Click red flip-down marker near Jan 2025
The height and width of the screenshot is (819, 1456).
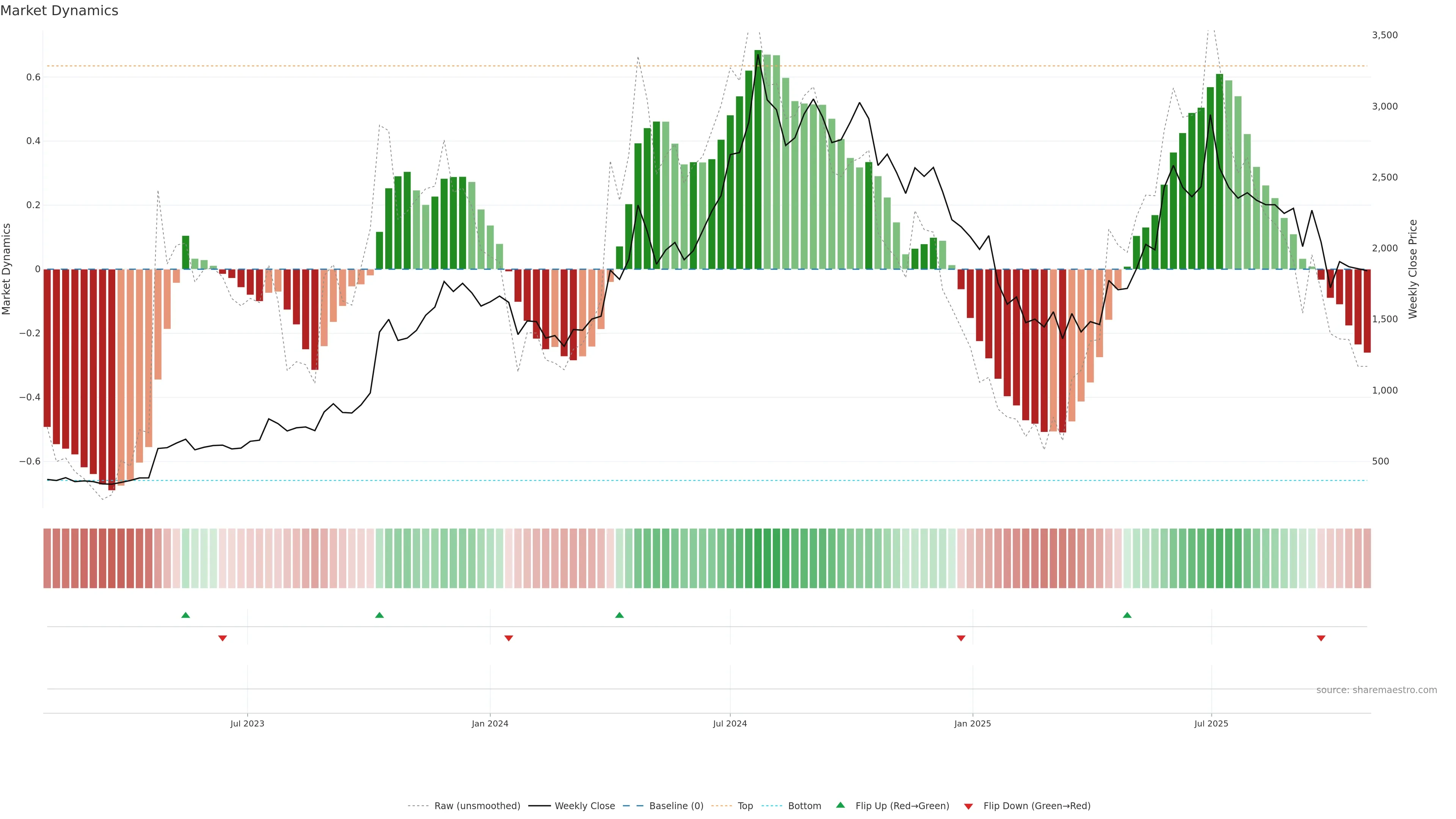(961, 638)
